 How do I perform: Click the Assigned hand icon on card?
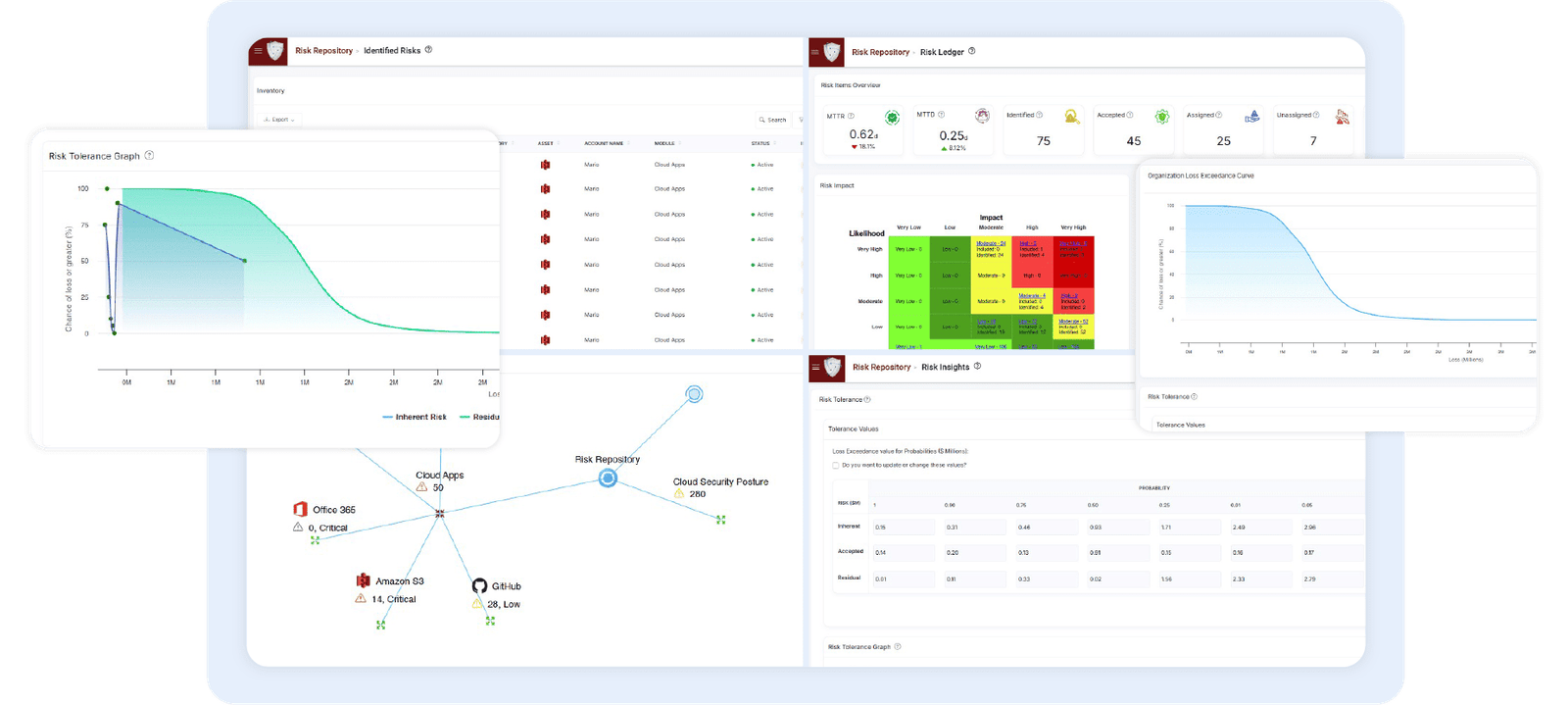click(x=1251, y=117)
